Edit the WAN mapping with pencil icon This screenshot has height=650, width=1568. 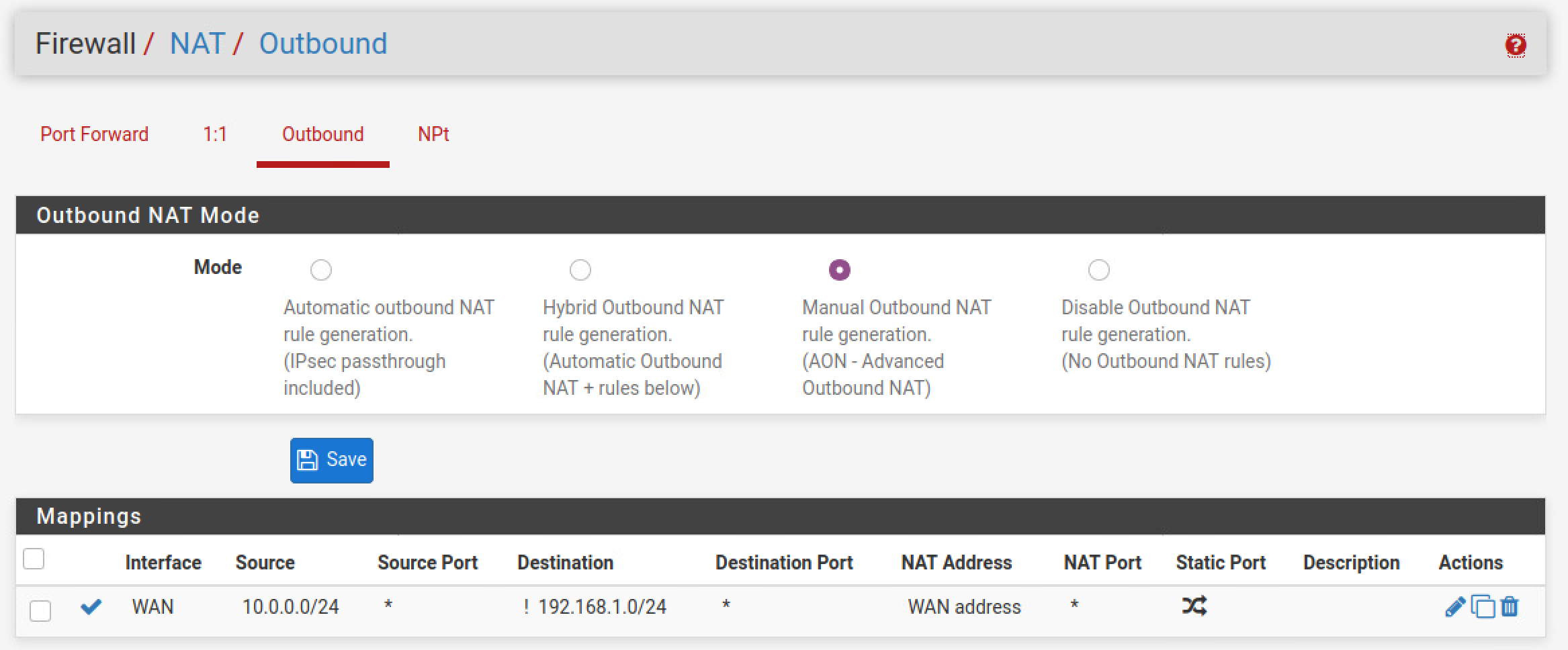tap(1454, 606)
